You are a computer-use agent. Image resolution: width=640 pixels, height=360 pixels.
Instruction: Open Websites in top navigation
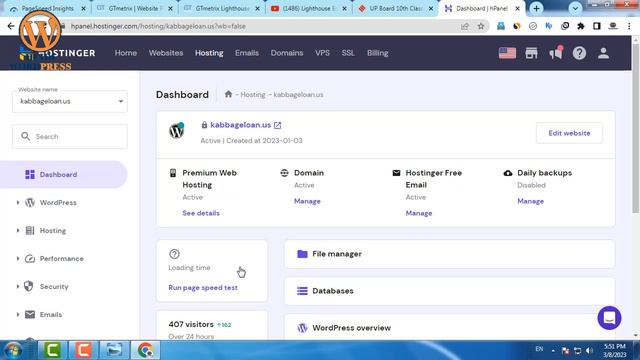(166, 53)
